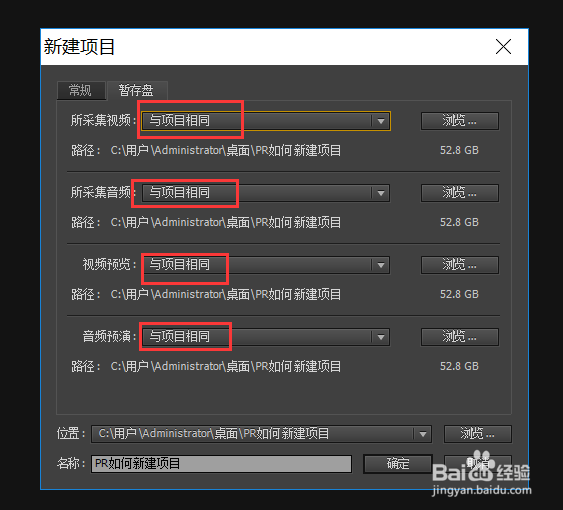This screenshot has height=510, width=563.
Task: Browse folder for 所采集视频
Action: tap(460, 121)
